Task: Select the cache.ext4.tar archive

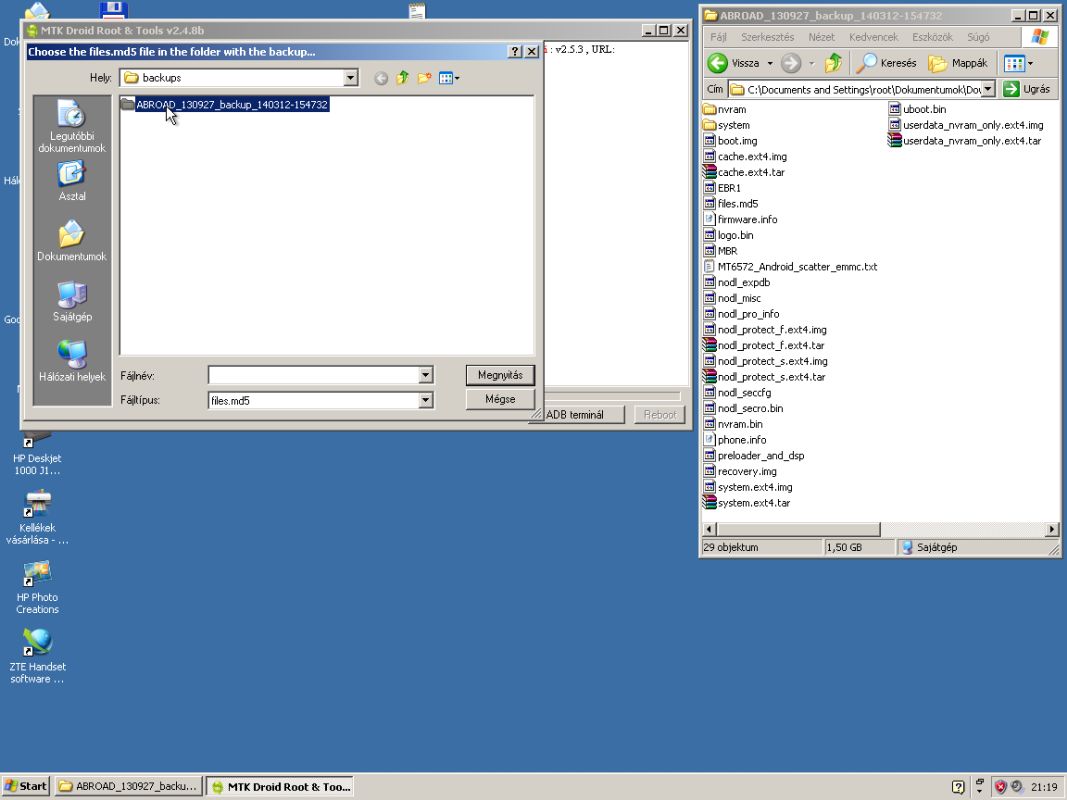Action: [744, 172]
